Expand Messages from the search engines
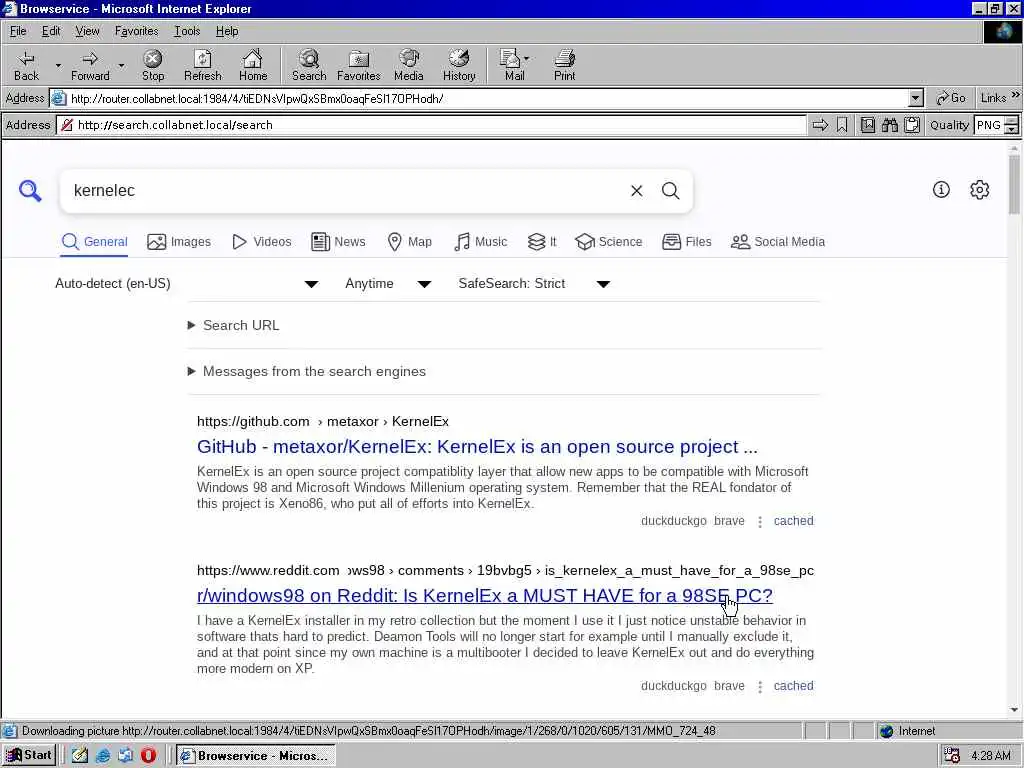Screen dimensions: 1024x768 (x=306, y=371)
